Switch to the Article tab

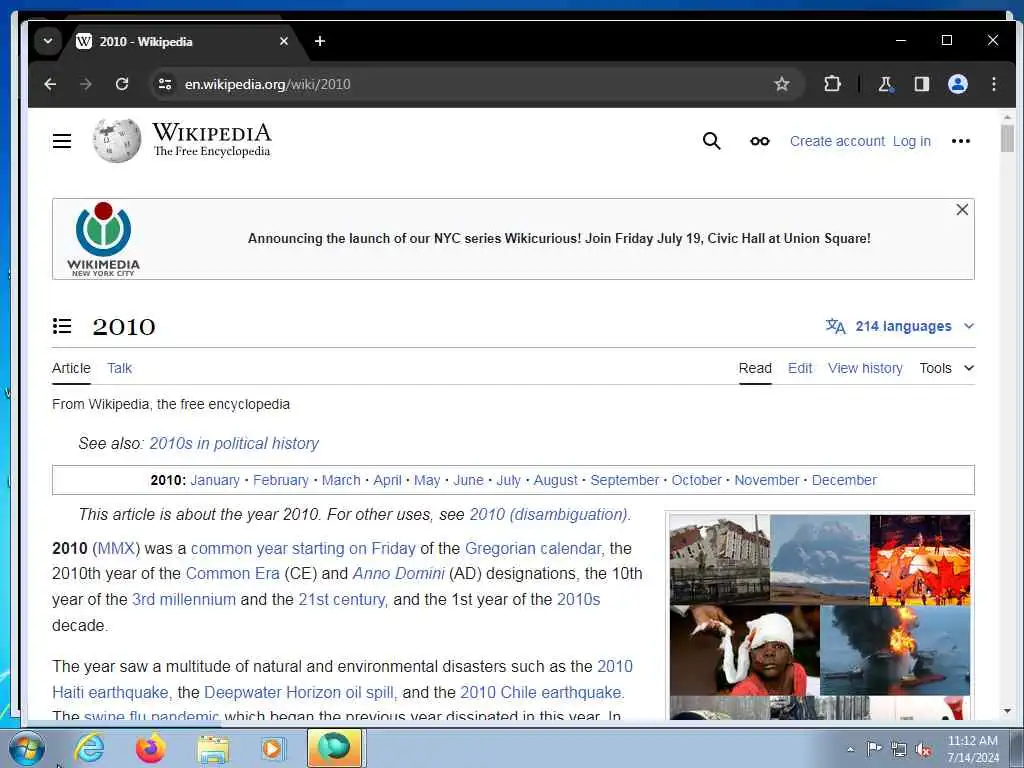pos(71,368)
